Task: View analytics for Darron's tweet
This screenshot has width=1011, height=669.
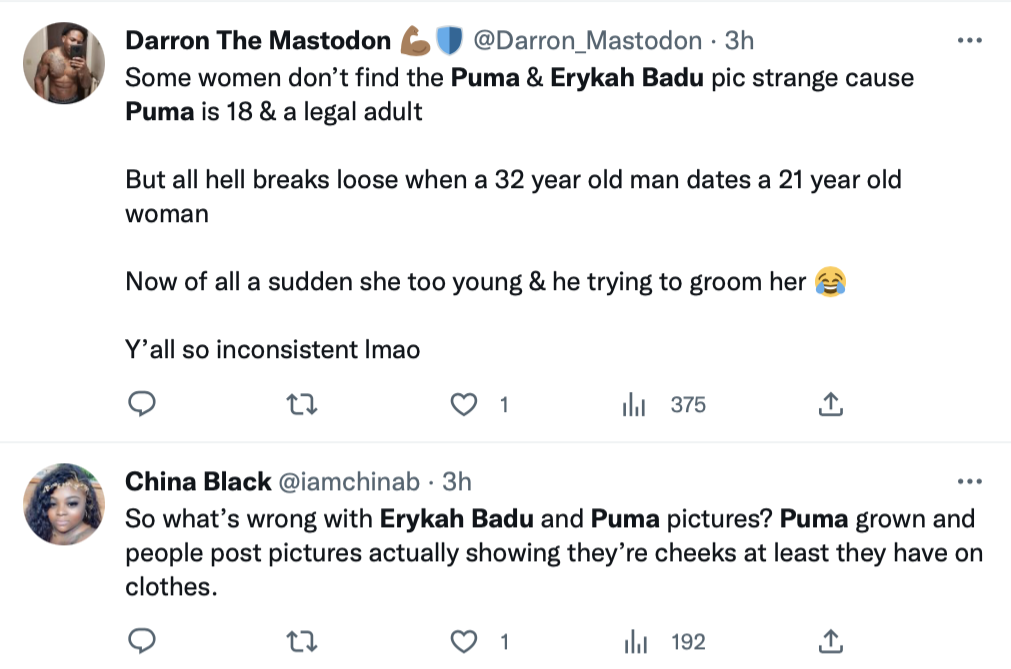Action: (x=633, y=404)
